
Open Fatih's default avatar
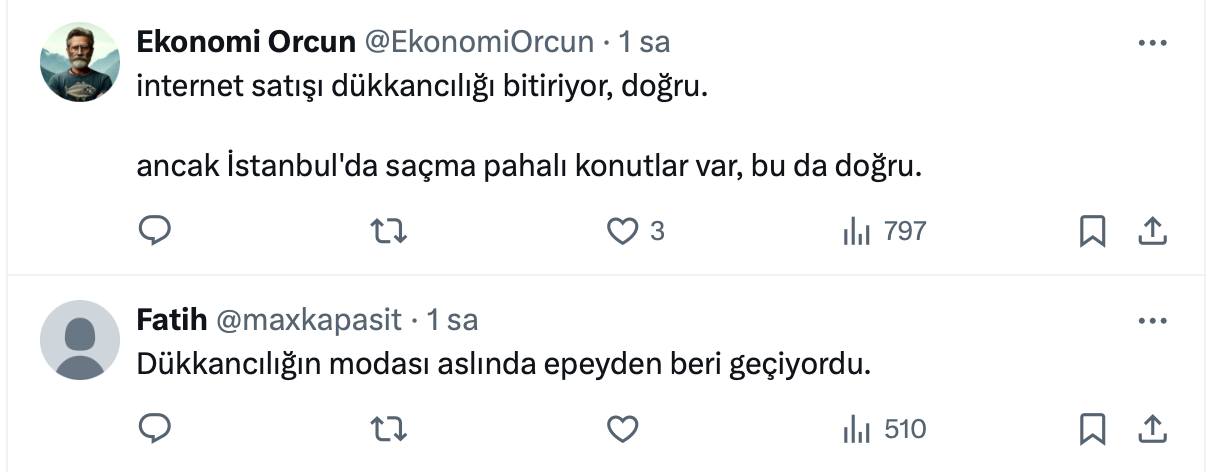pyautogui.click(x=80, y=340)
